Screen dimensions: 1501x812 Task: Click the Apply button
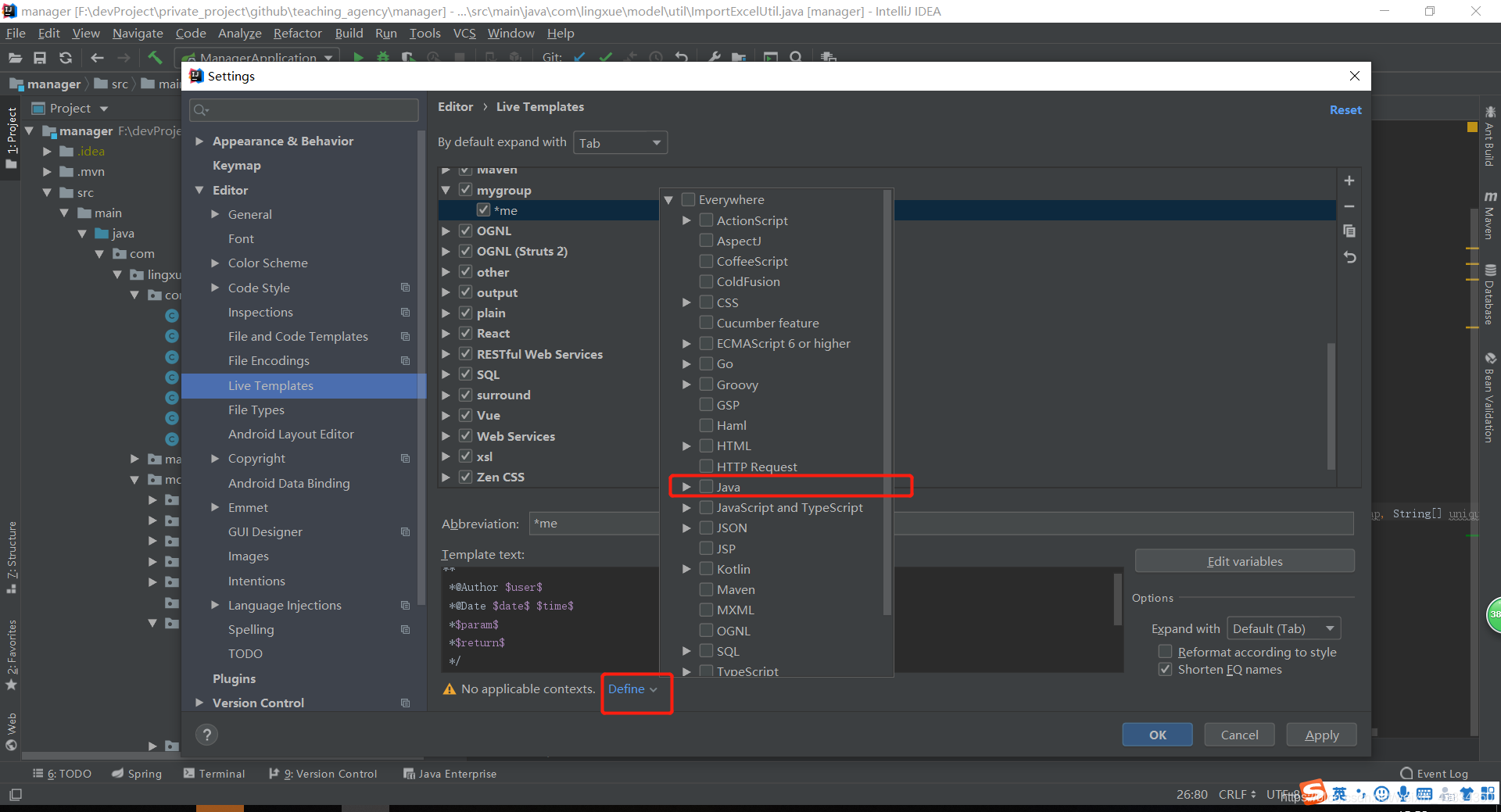(x=1322, y=735)
